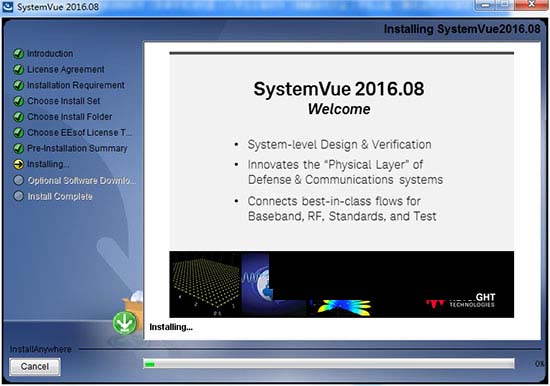Click the SystemVue 2016.08 banner heading

pos(339,89)
